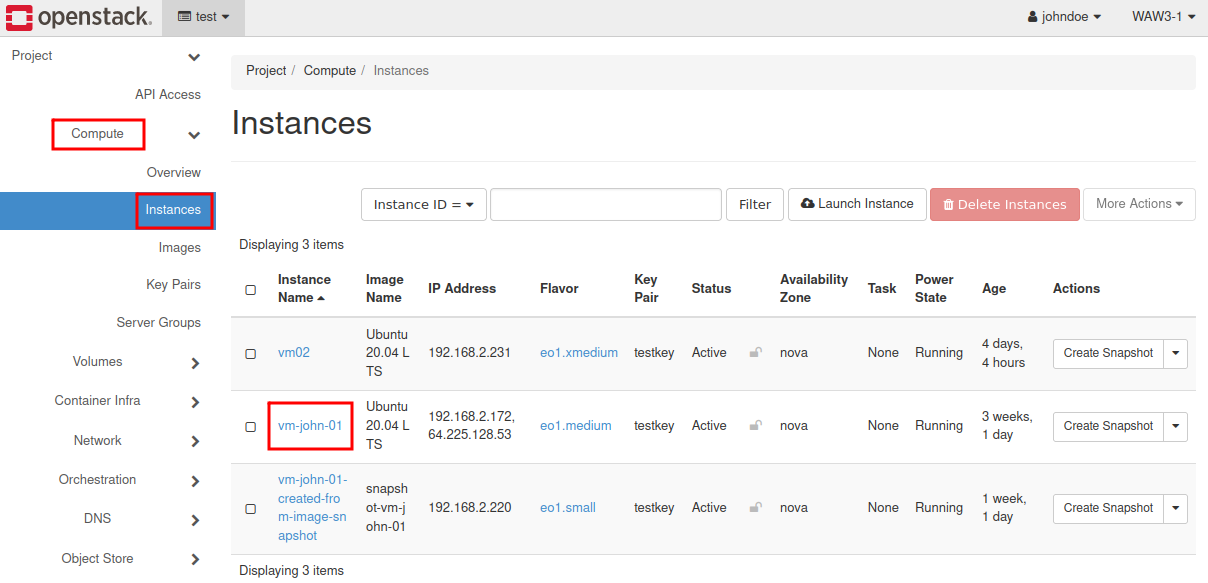Open actions dropdown arrow for vm02
This screenshot has width=1208, height=583.
point(1175,353)
